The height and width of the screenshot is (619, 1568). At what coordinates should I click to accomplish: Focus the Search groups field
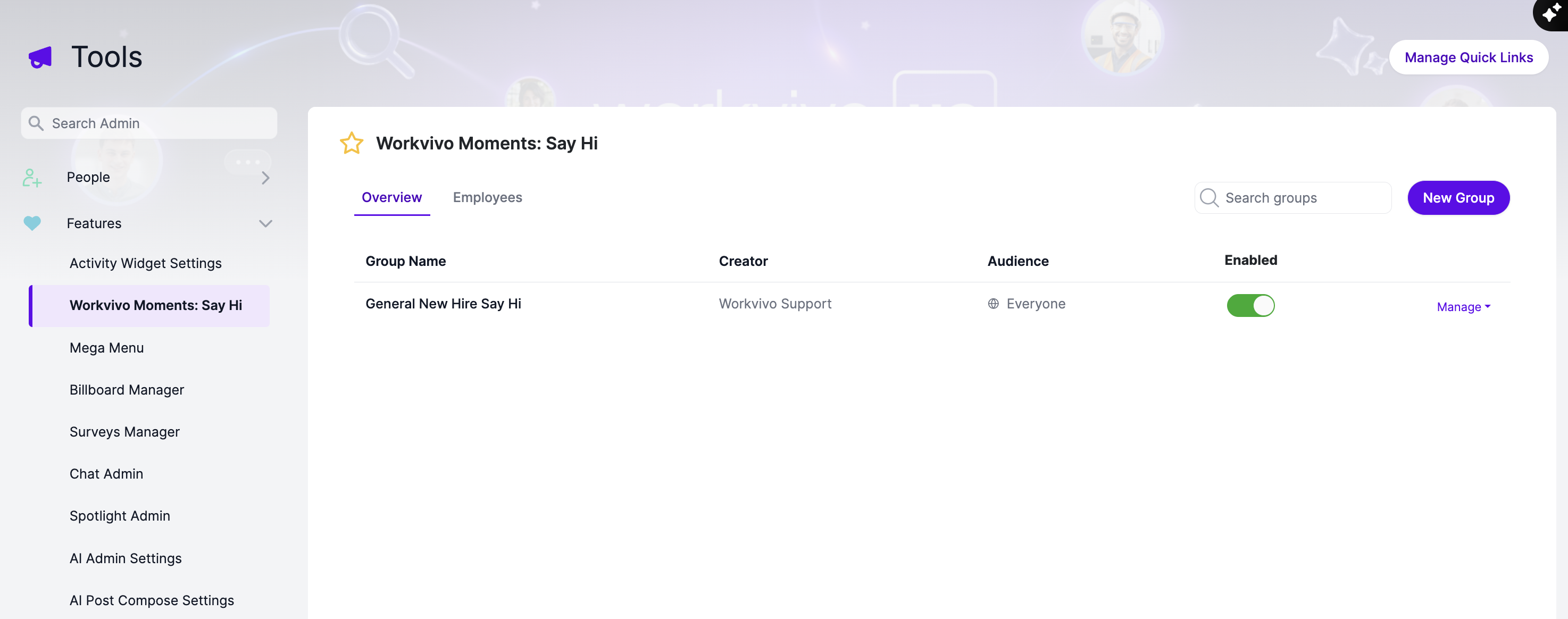tap(1293, 198)
